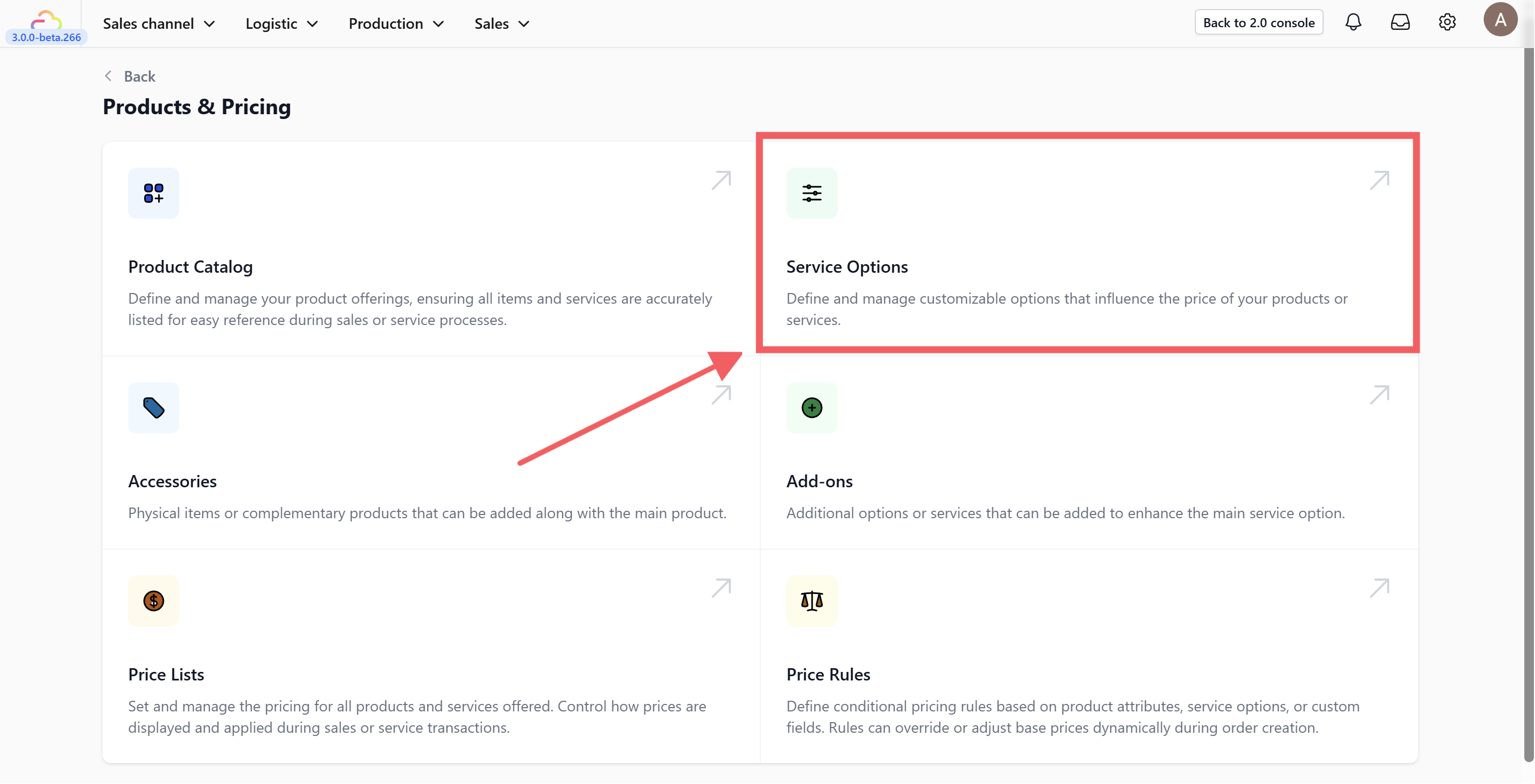Image resolution: width=1535 pixels, height=784 pixels.
Task: Open the settings gear icon
Action: (1447, 22)
